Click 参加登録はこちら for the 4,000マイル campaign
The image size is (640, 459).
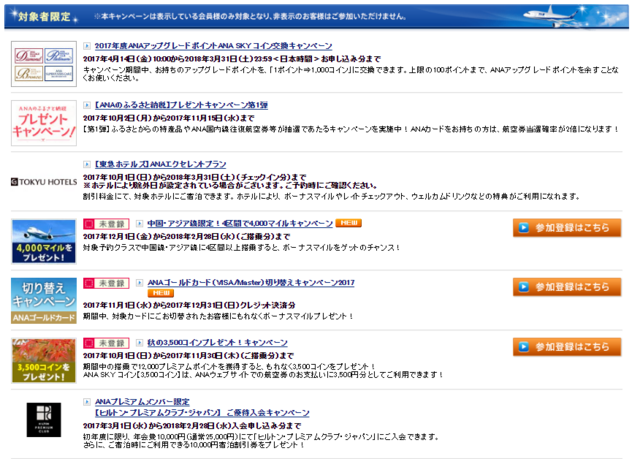567,228
